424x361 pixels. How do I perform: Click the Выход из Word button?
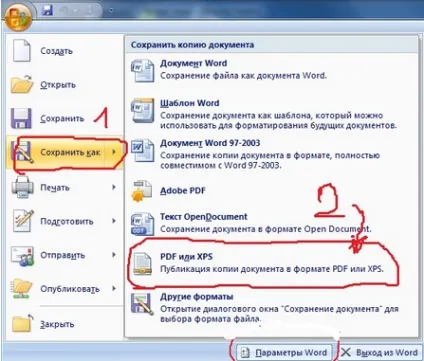(380, 352)
